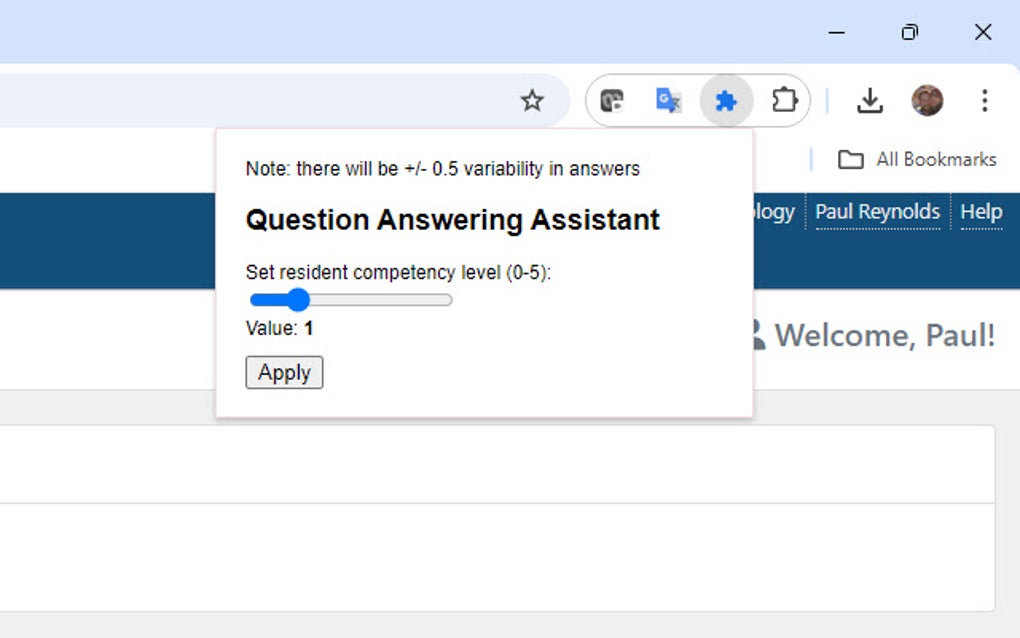
Task: Open the Chrome three-dot menu
Action: click(985, 100)
